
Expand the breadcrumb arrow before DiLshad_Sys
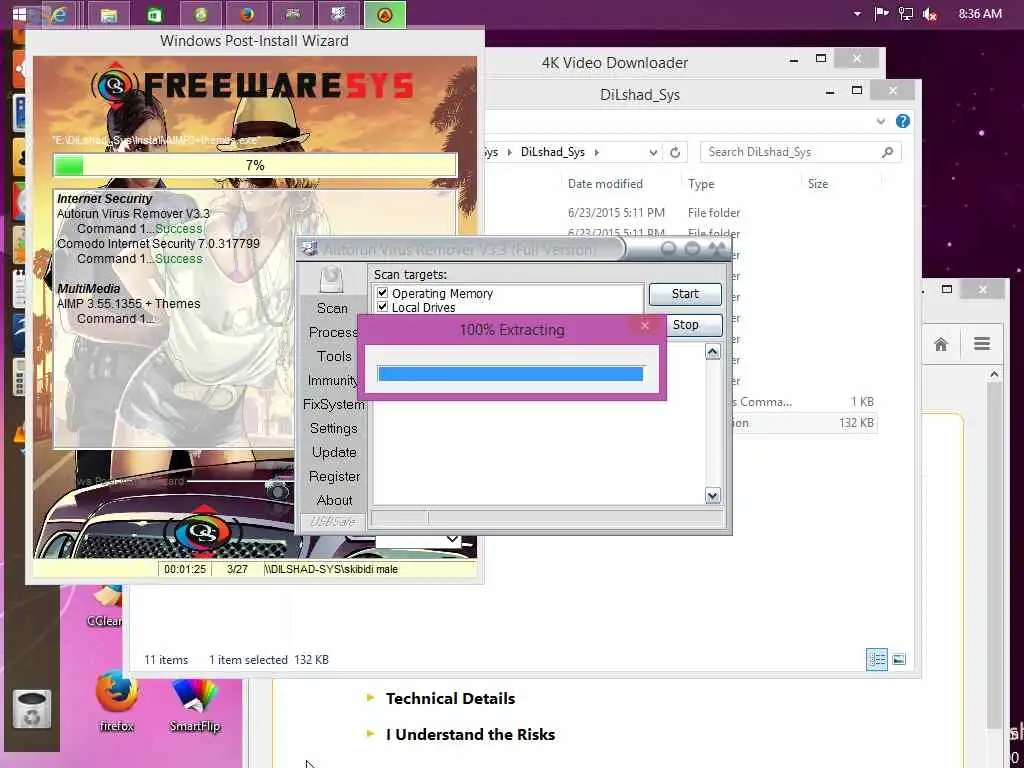point(509,152)
